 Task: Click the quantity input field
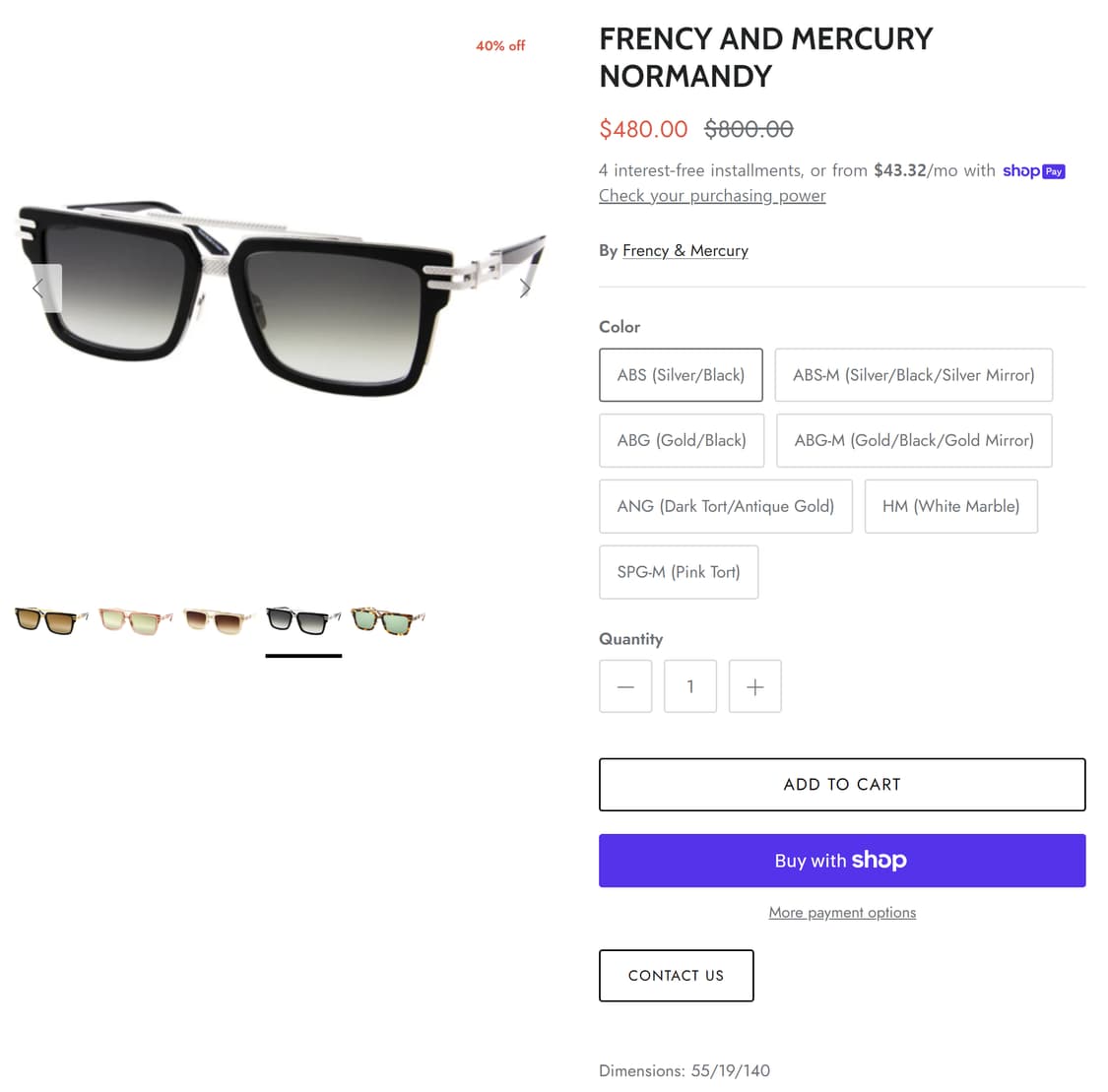690,686
